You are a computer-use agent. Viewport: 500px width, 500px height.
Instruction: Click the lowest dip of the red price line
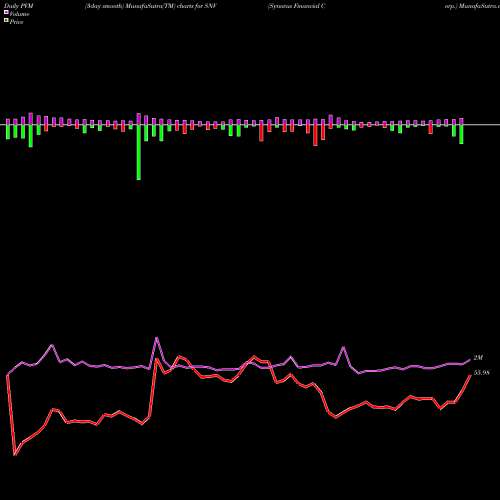click(x=15, y=454)
